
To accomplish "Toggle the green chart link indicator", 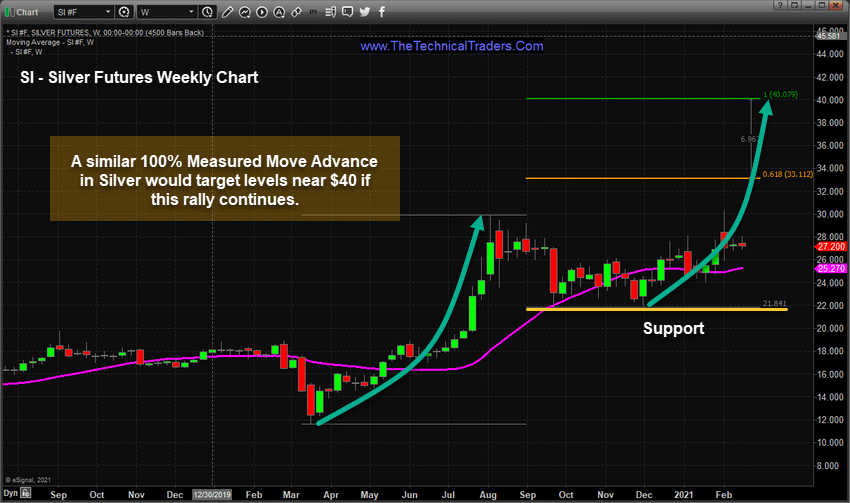I will click(8, 12).
